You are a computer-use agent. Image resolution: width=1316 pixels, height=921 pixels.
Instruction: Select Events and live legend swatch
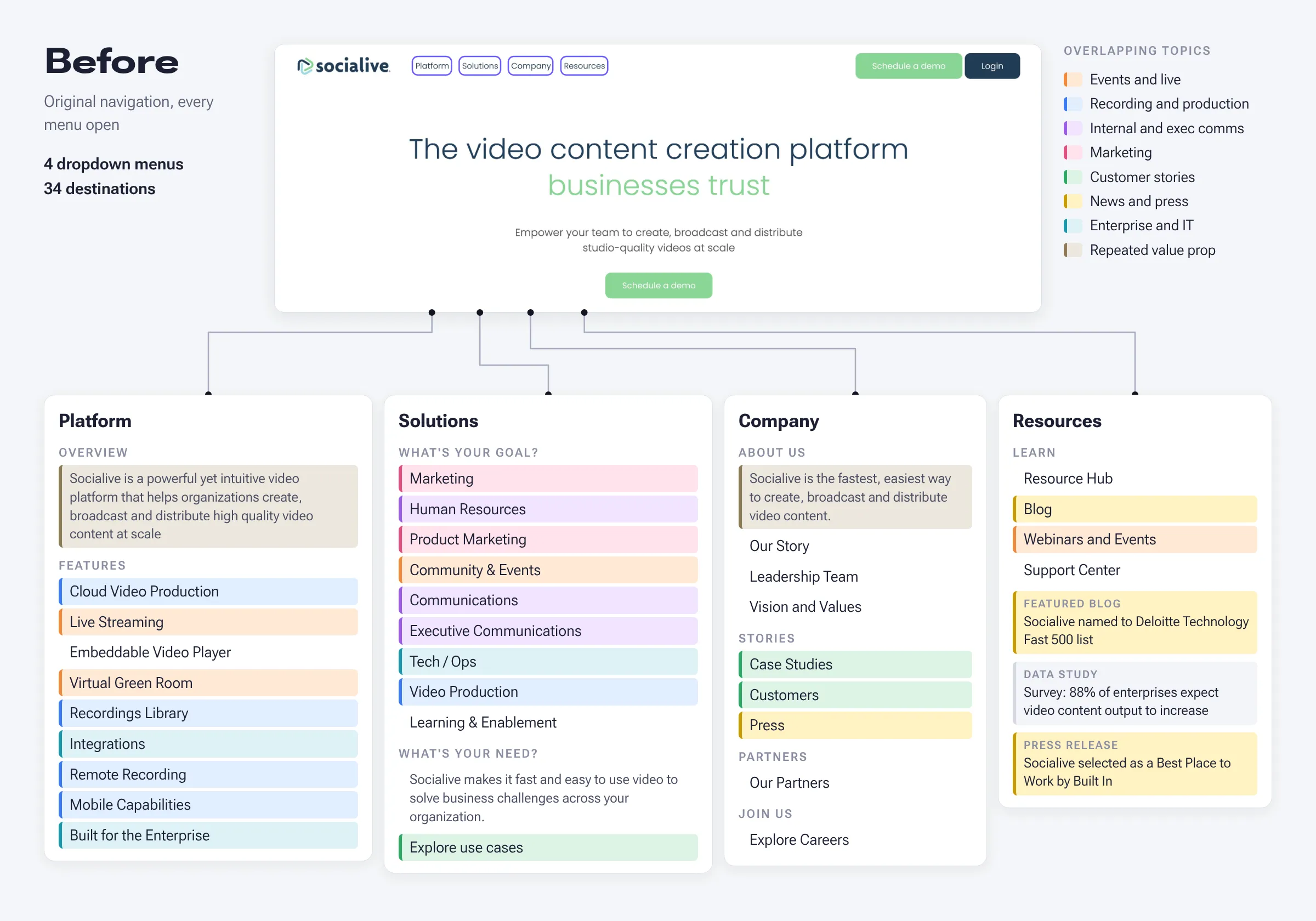tap(1073, 79)
